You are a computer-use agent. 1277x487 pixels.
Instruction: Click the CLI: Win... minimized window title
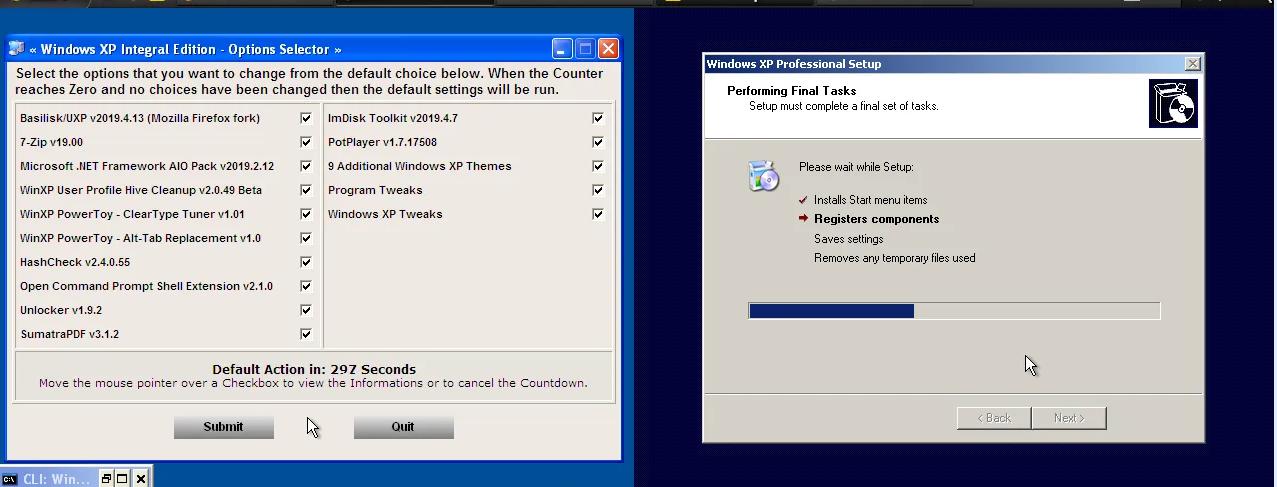[x=56, y=479]
